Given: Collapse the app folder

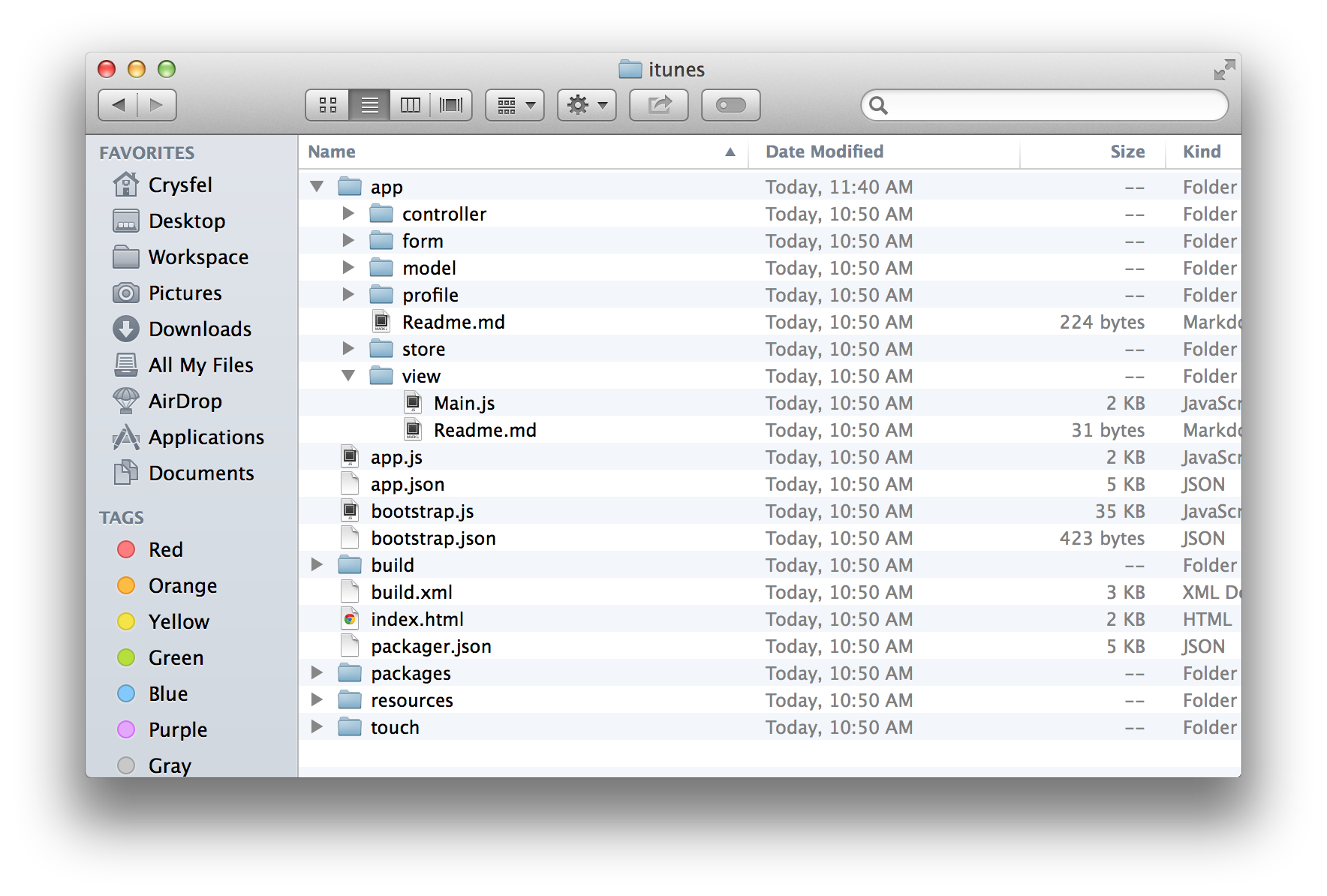Looking at the screenshot, I should click(x=317, y=186).
